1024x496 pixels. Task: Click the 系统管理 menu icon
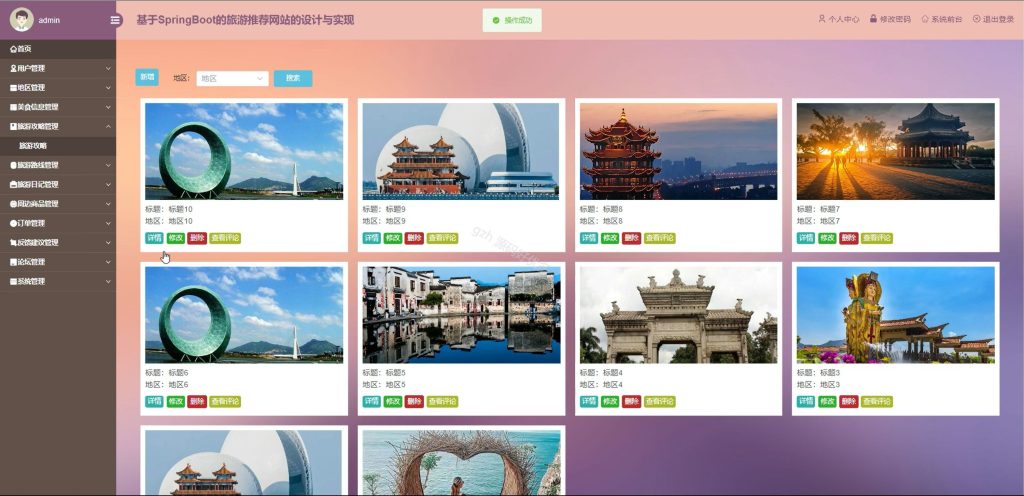(14, 281)
